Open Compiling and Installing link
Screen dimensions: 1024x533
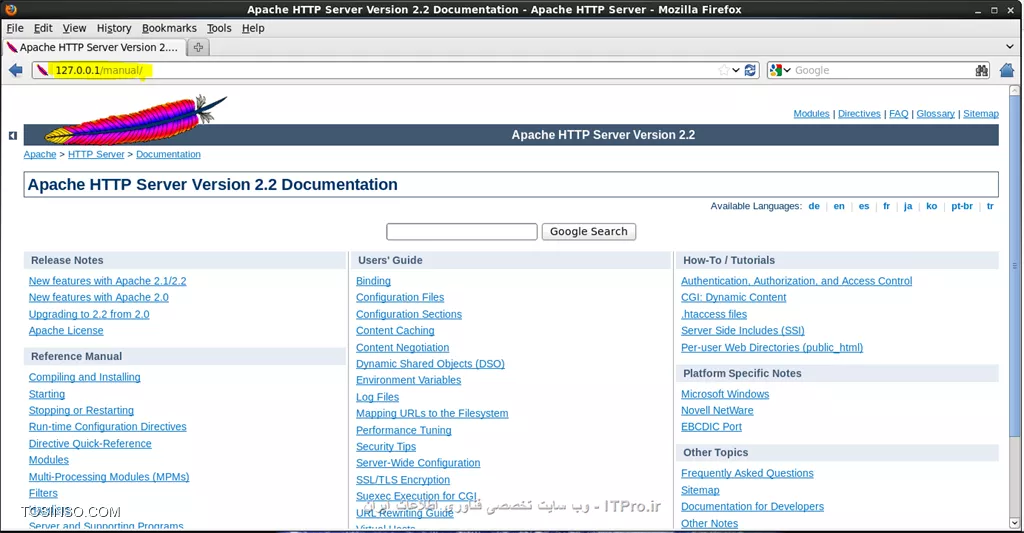point(84,377)
